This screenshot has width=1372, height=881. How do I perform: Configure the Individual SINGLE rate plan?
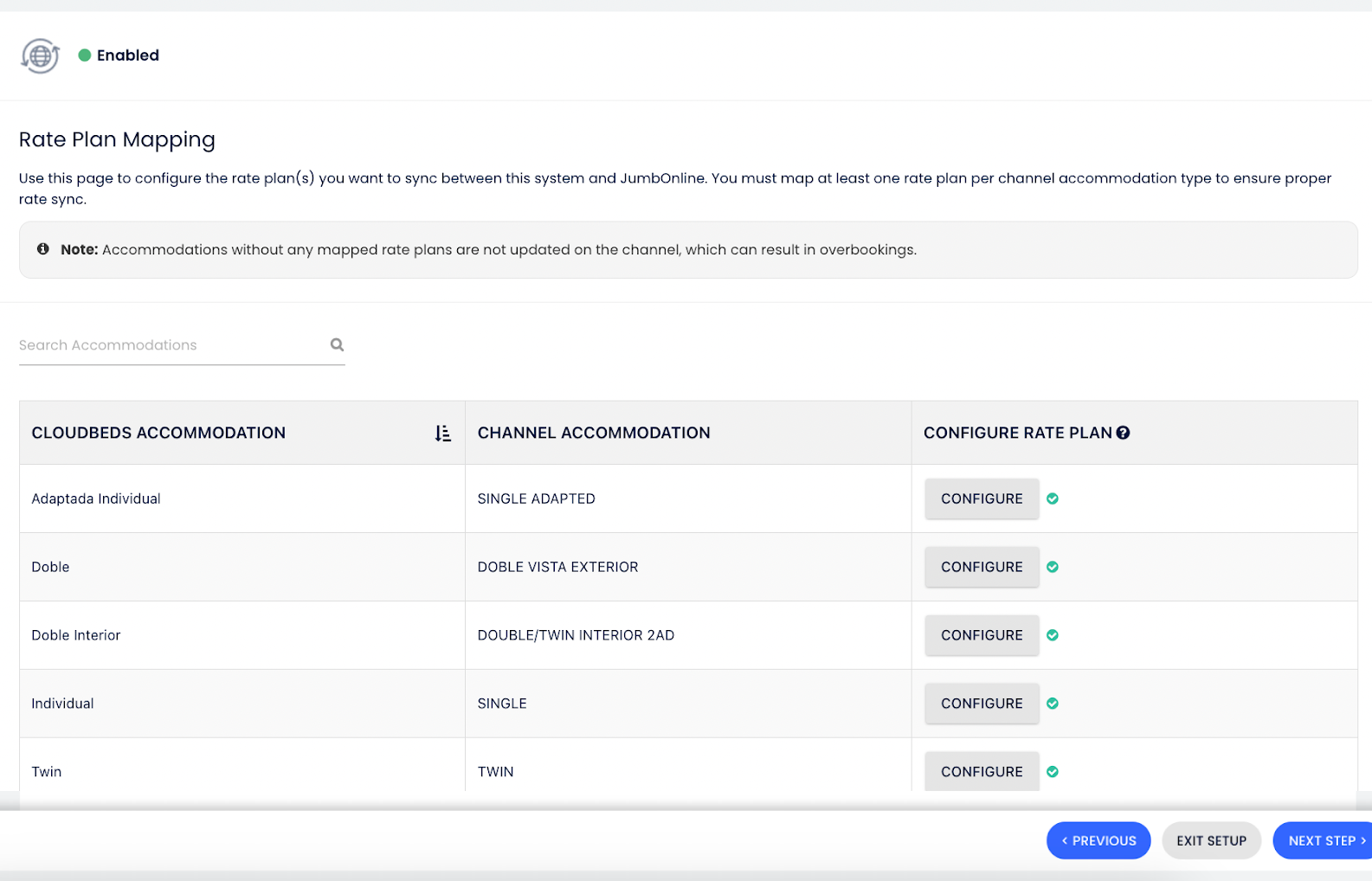982,704
